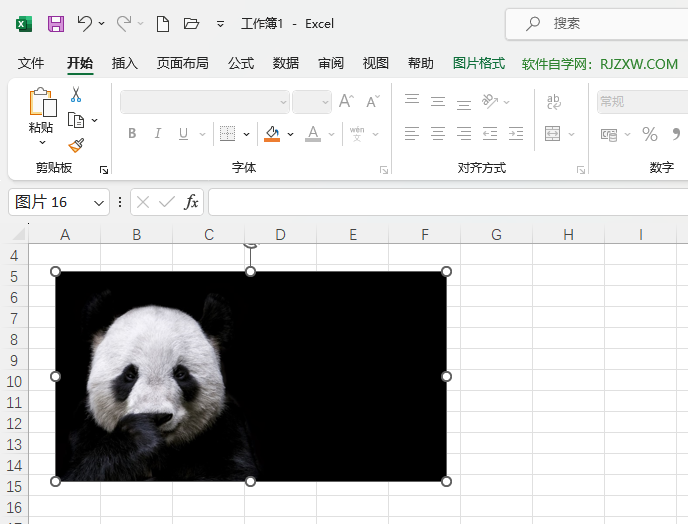The width and height of the screenshot is (688, 524).
Task: Expand fill color palette arrow
Action: (290, 134)
